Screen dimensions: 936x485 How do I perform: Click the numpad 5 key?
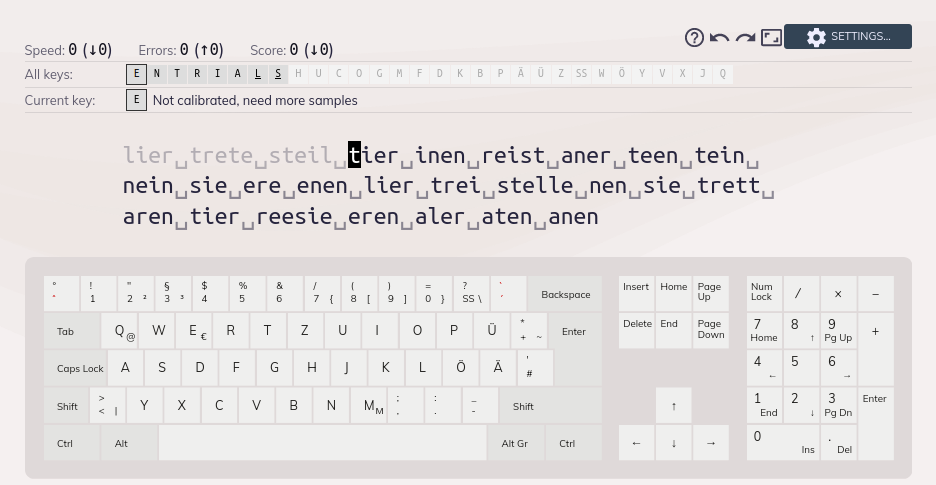click(801, 368)
